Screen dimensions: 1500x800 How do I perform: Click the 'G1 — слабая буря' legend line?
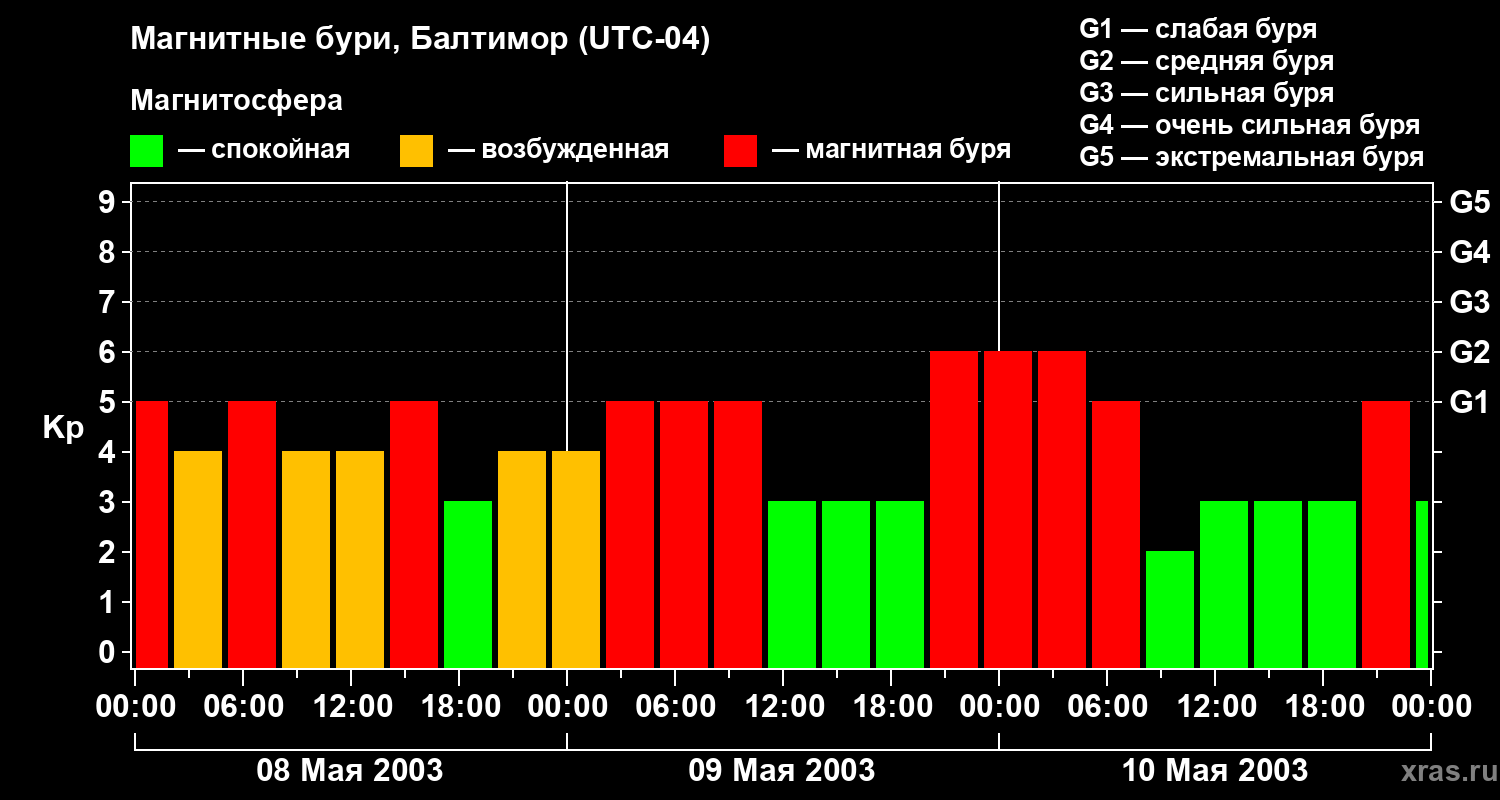[1198, 29]
